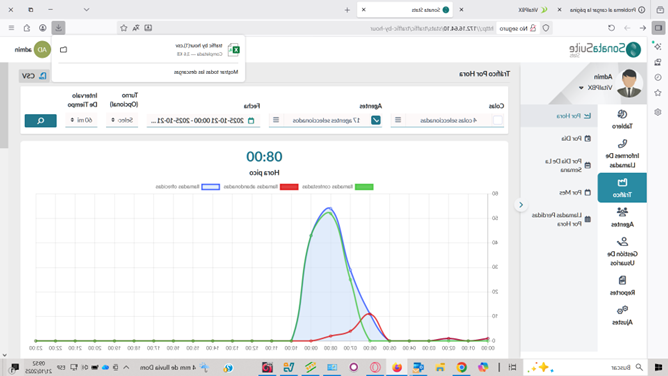Open the Colas list menu icon

tap(398, 120)
